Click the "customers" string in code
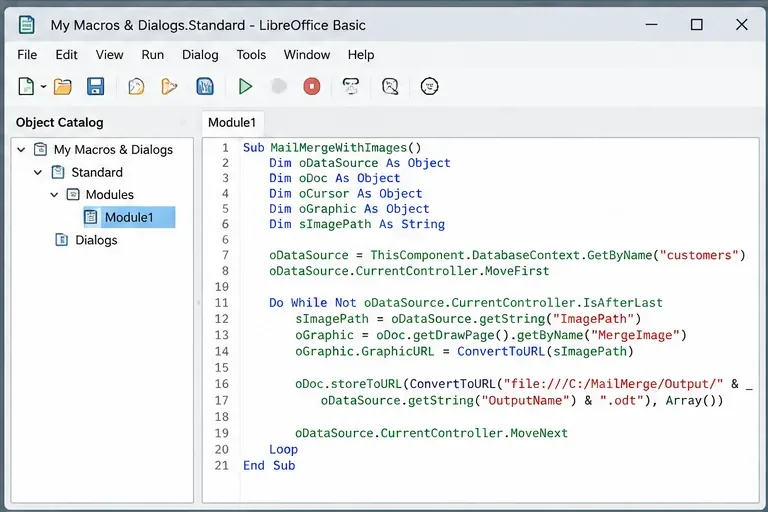Screen dimensions: 768x512 699,255
